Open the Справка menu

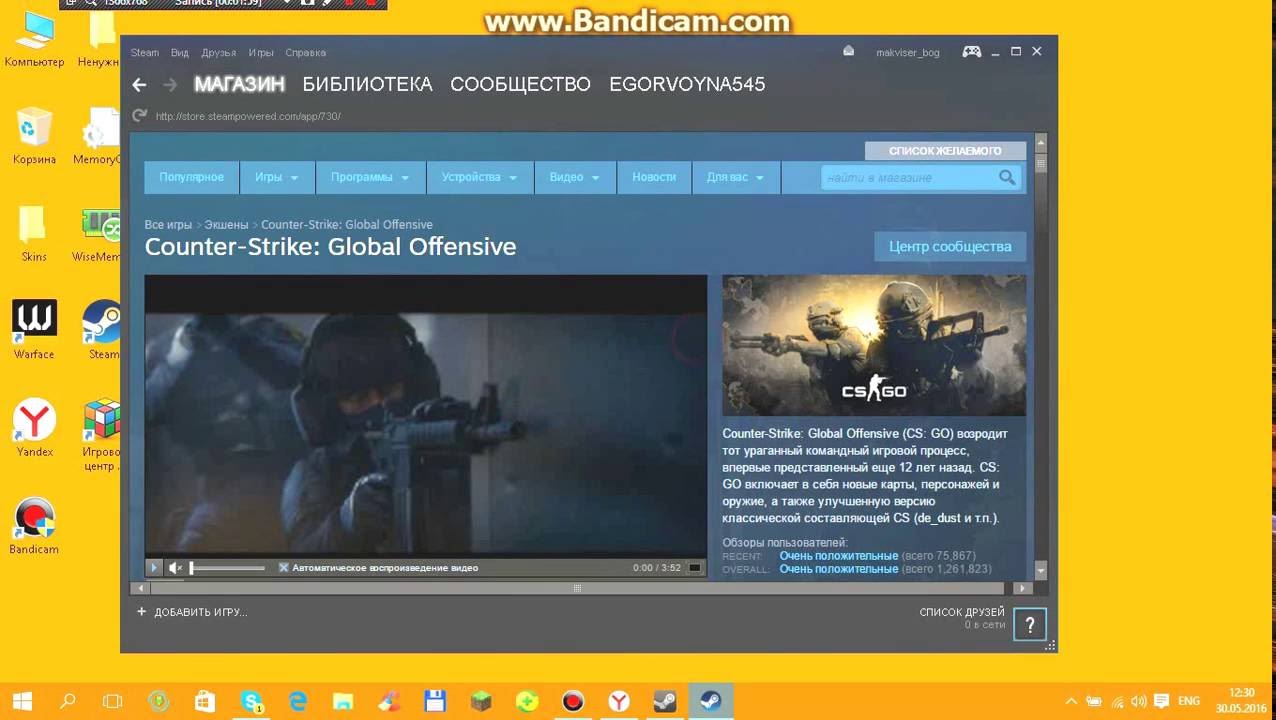tap(305, 52)
